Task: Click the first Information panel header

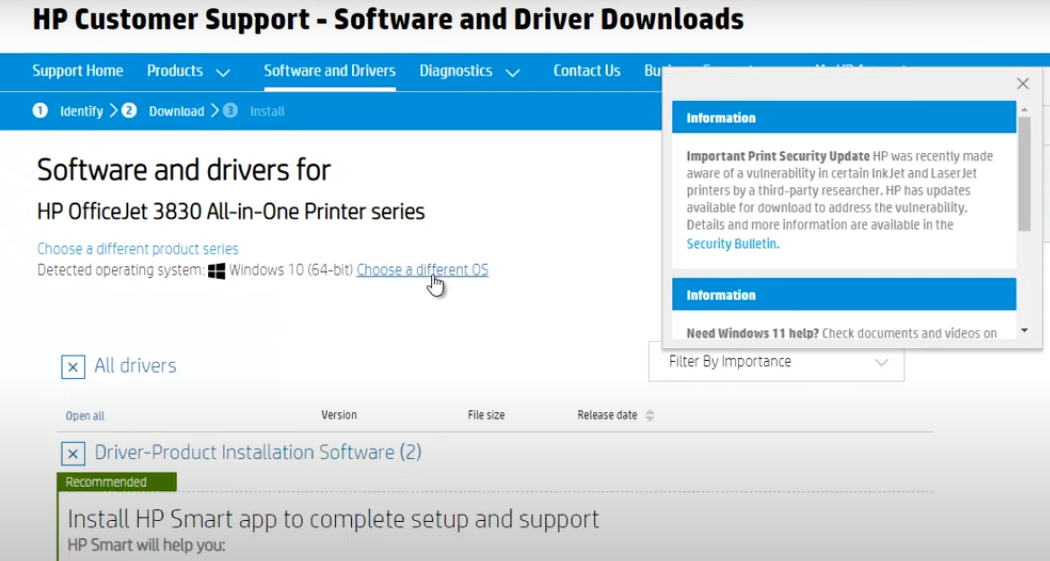Action: tap(844, 118)
